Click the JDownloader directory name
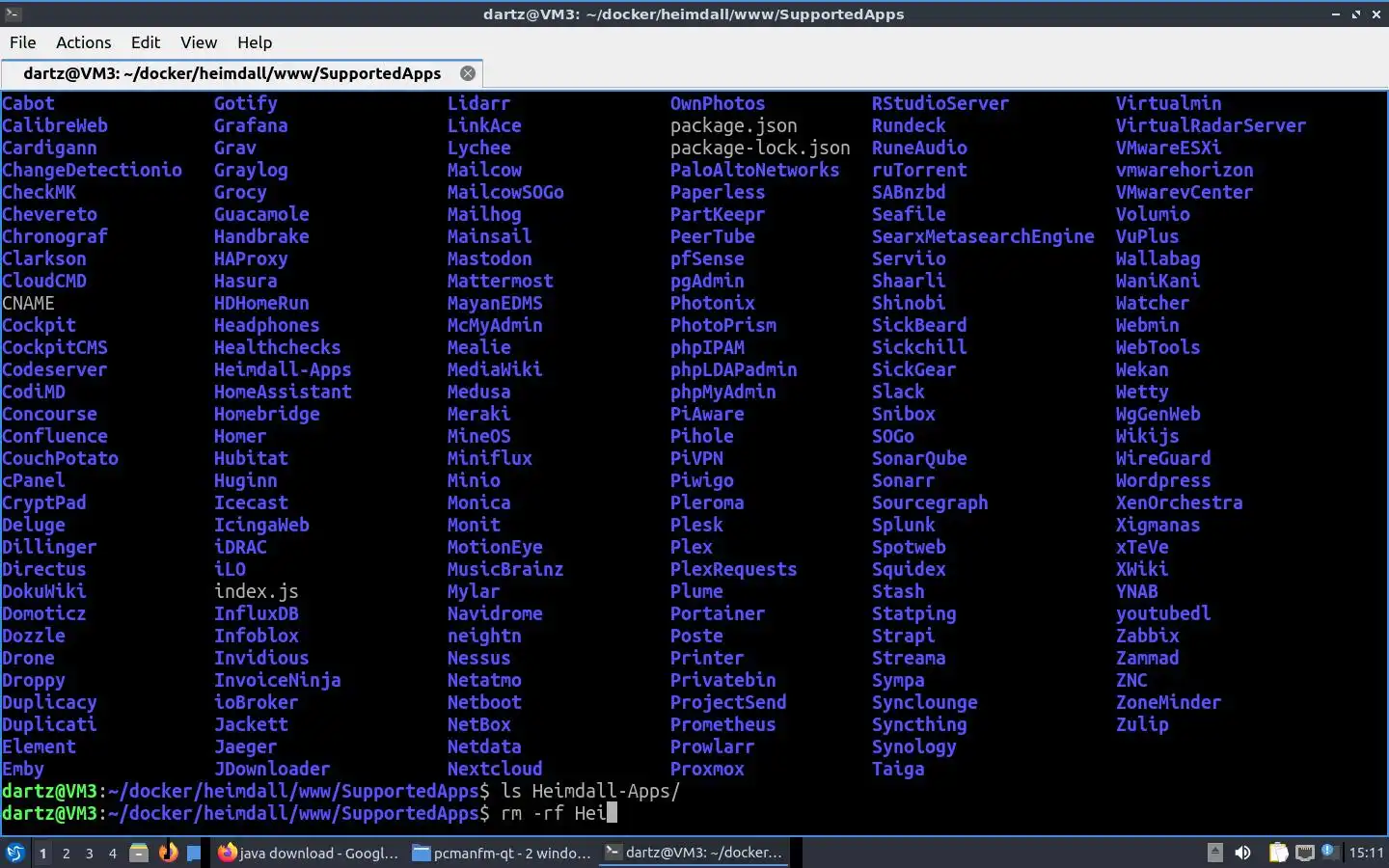Image resolution: width=1389 pixels, height=868 pixels. pyautogui.click(x=272, y=769)
